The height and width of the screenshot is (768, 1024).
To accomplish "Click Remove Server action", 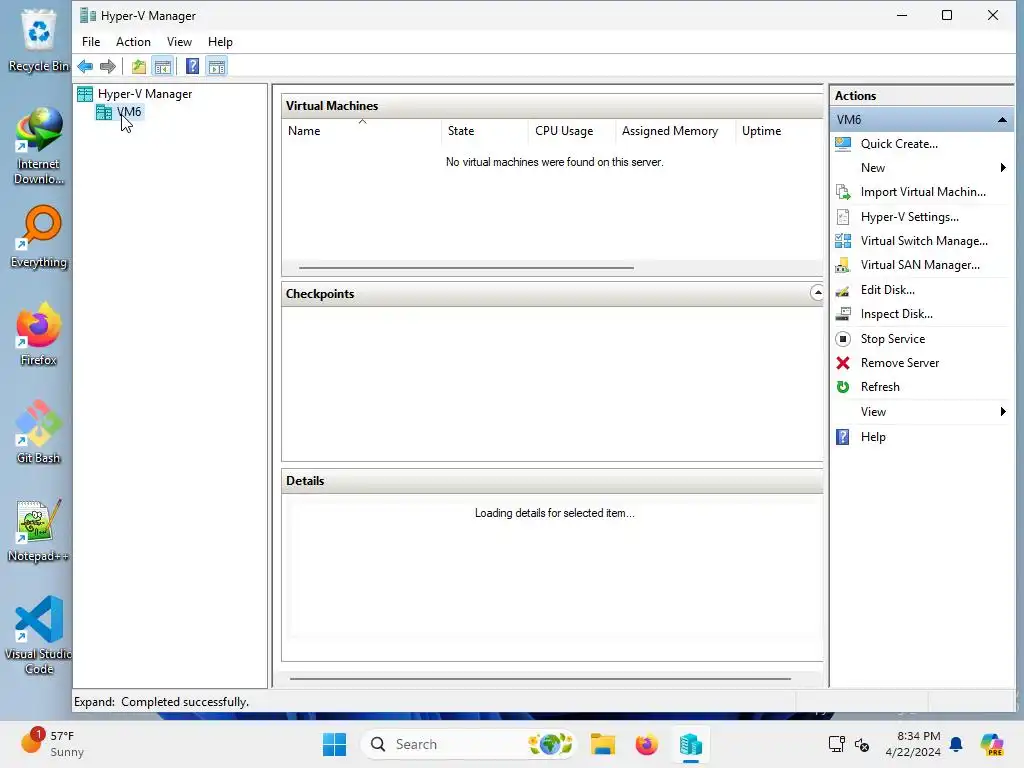I will click(899, 363).
